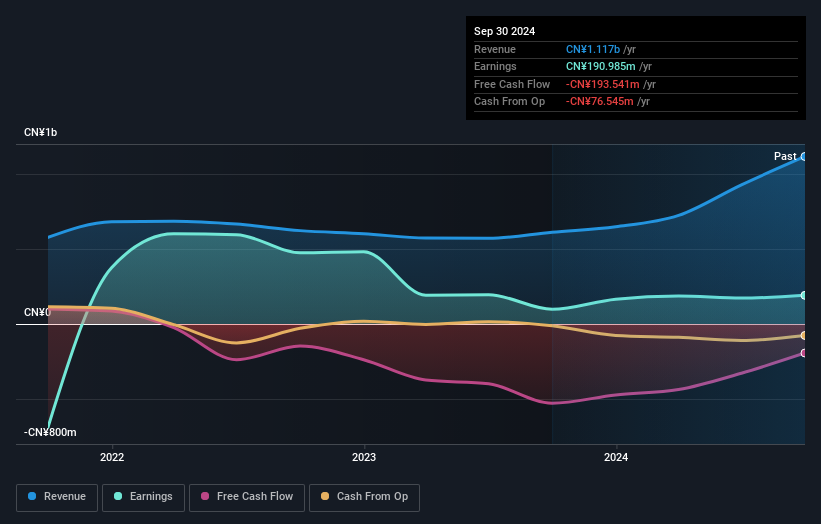
Task: Select the pink Free Cash Flow endpoint marker
Action: click(804, 353)
